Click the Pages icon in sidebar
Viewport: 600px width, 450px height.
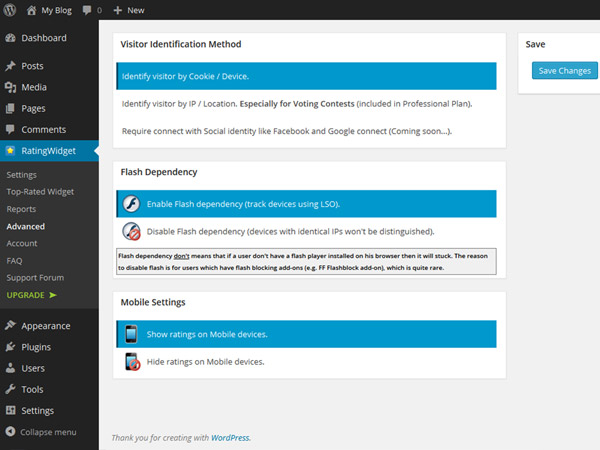(x=10, y=109)
